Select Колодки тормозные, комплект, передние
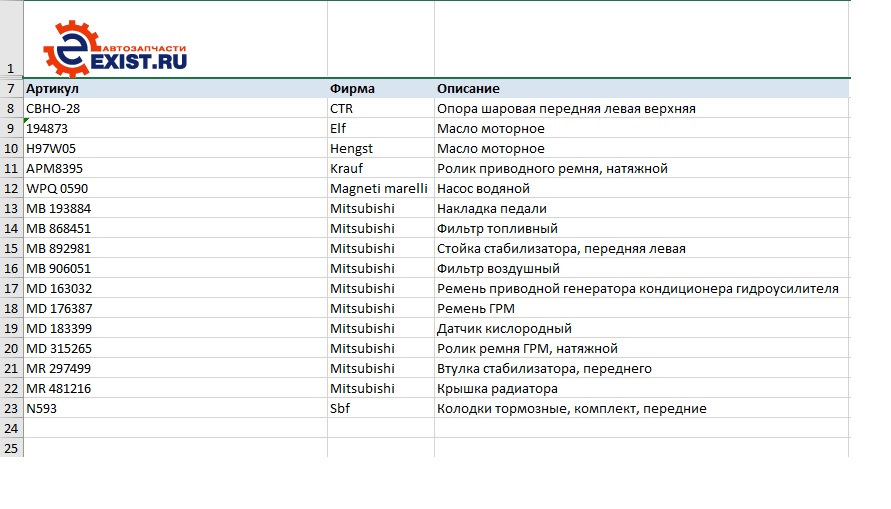Image resolution: width=891 pixels, height=509 pixels. (x=642, y=408)
